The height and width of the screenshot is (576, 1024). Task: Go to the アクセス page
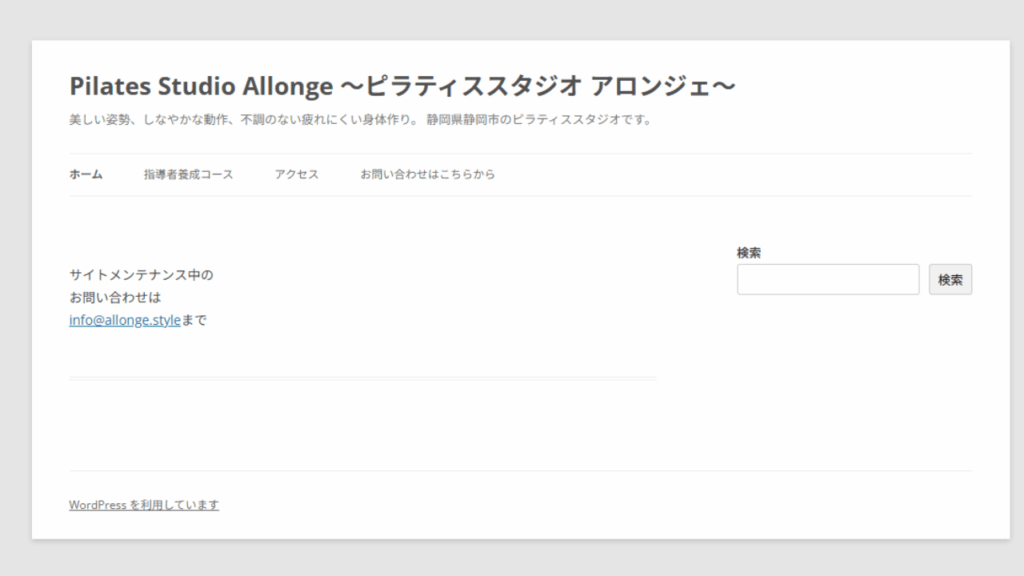click(296, 174)
